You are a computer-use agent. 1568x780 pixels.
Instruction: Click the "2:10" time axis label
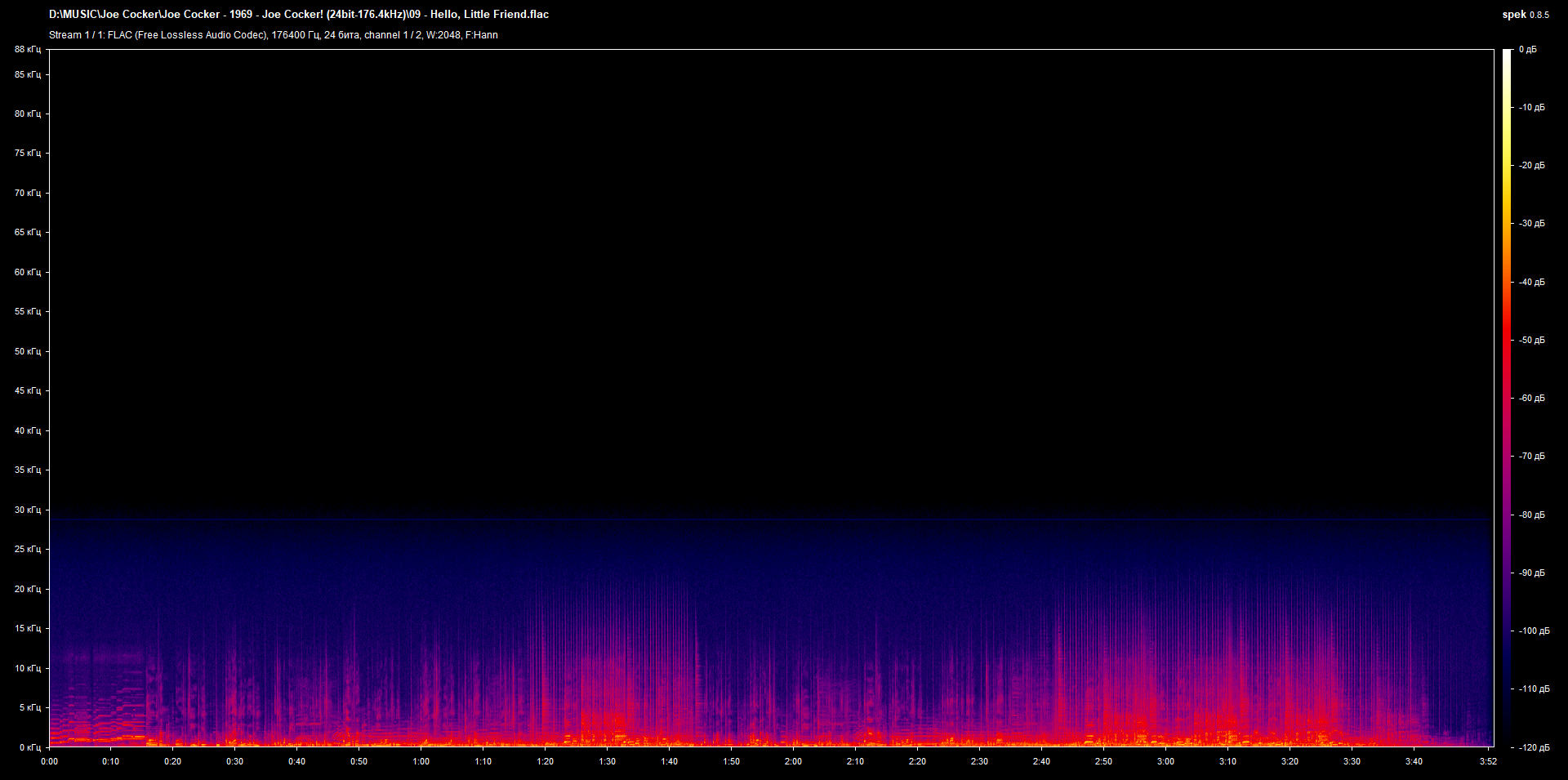pyautogui.click(x=856, y=761)
